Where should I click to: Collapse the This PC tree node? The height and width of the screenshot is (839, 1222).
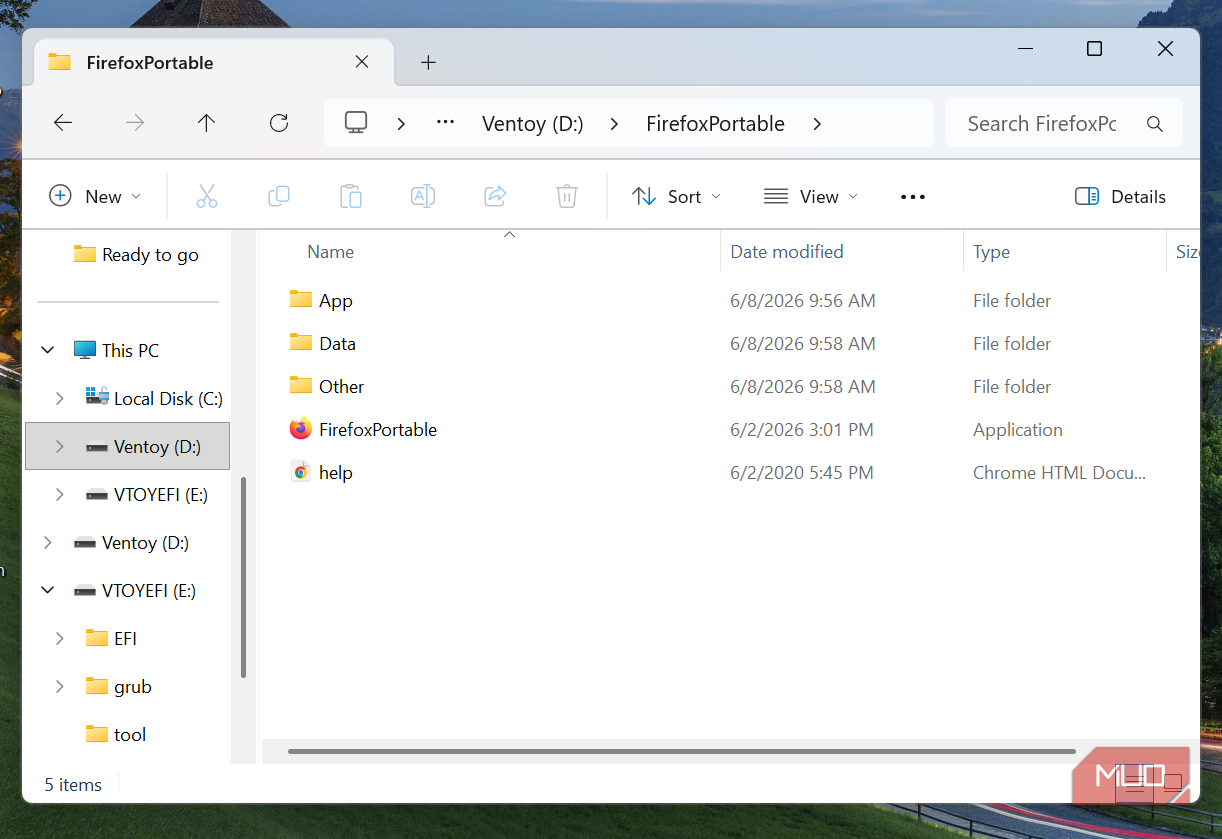[x=48, y=350]
